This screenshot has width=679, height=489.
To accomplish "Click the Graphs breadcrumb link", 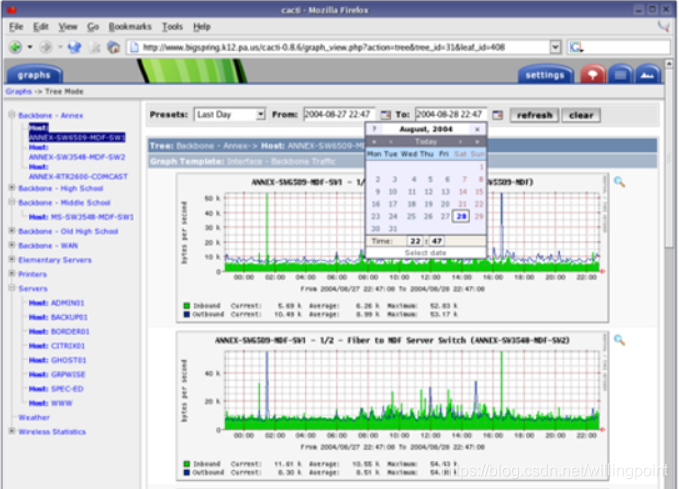I will pyautogui.click(x=18, y=91).
